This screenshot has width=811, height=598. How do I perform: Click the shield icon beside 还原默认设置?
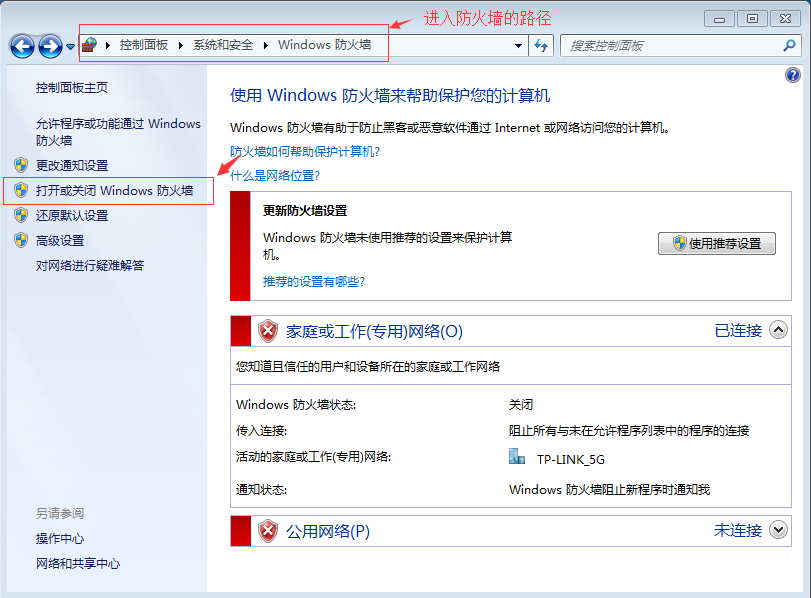click(21, 215)
